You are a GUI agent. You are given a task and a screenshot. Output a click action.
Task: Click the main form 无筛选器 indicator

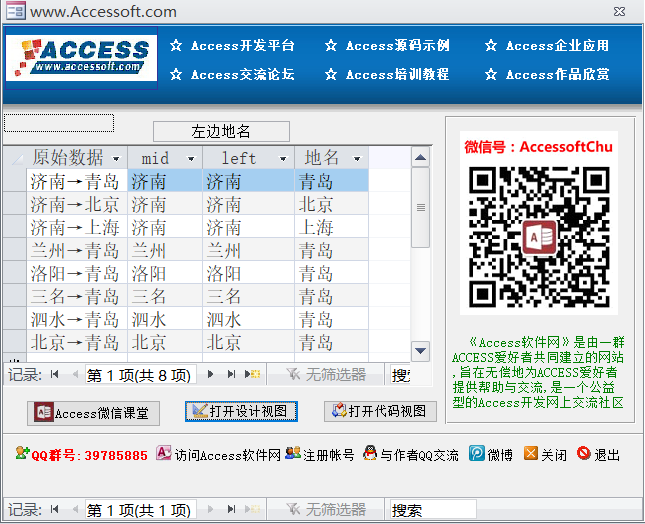point(325,509)
